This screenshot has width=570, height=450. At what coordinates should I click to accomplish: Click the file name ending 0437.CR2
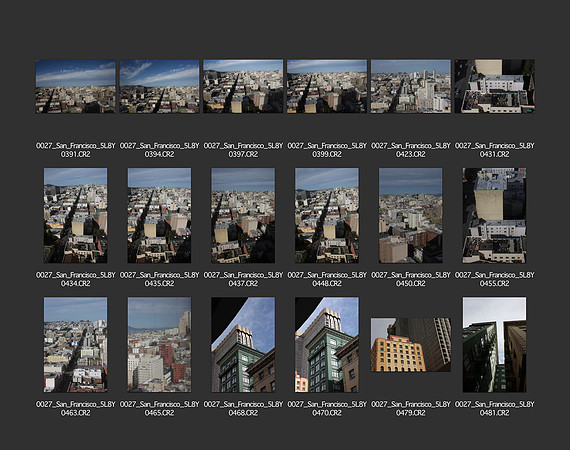point(243,279)
